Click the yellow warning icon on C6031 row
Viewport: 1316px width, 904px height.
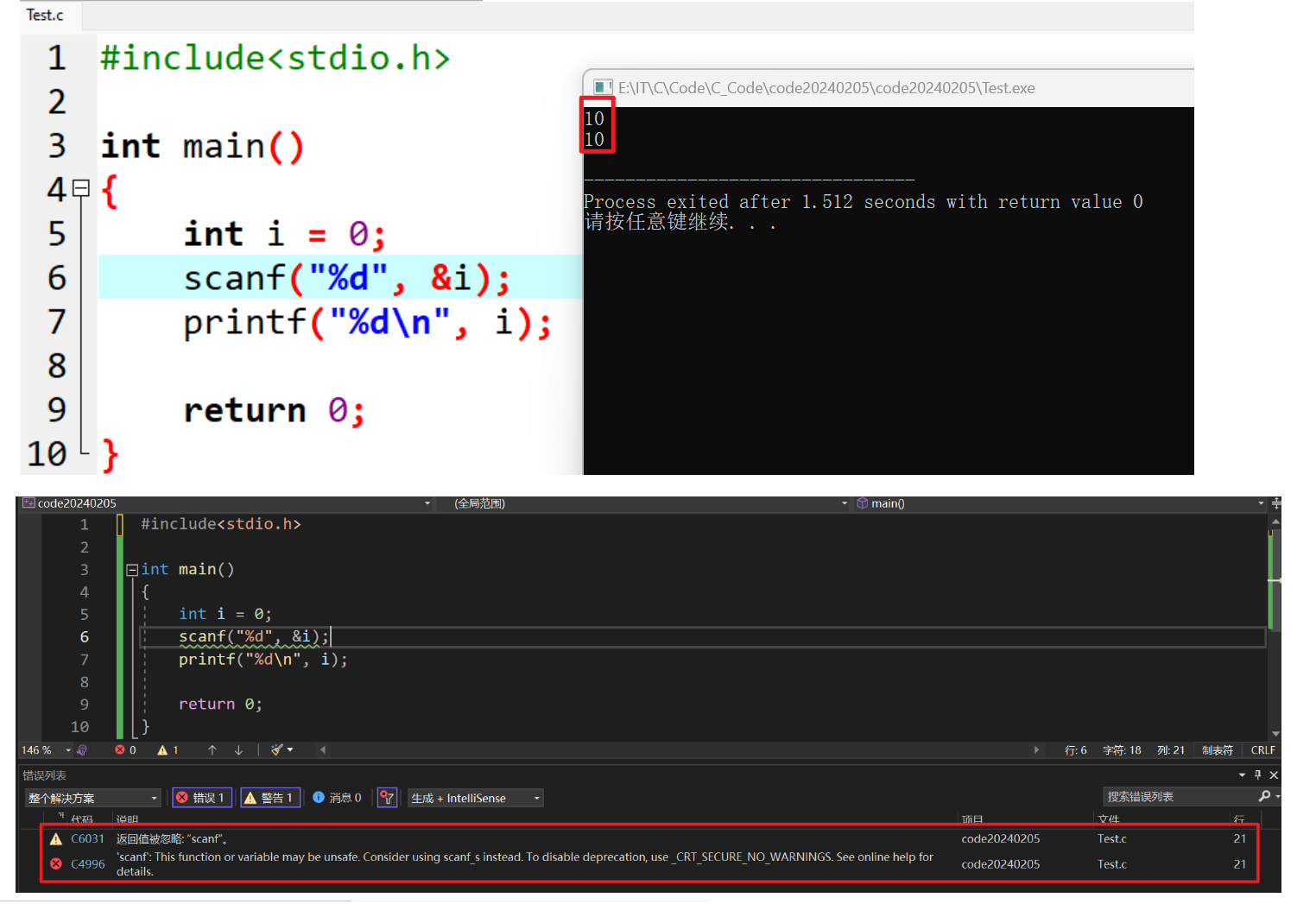coord(56,838)
